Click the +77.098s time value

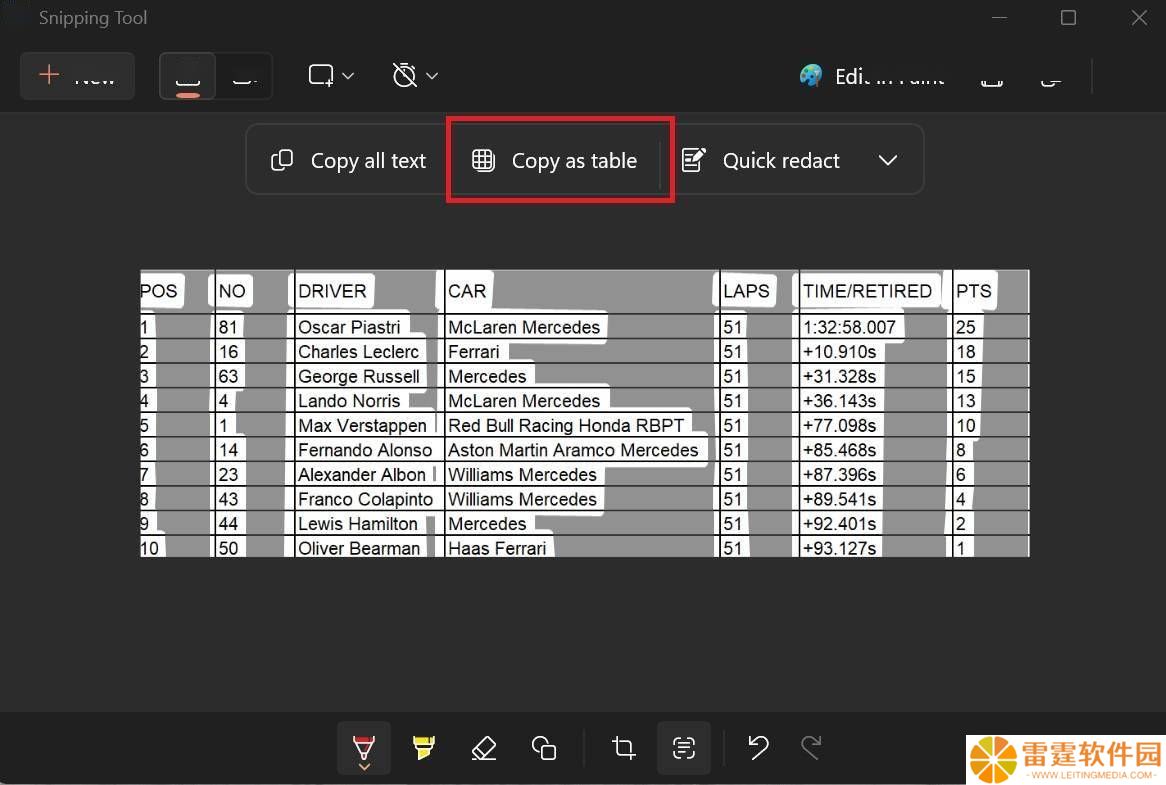[840, 425]
